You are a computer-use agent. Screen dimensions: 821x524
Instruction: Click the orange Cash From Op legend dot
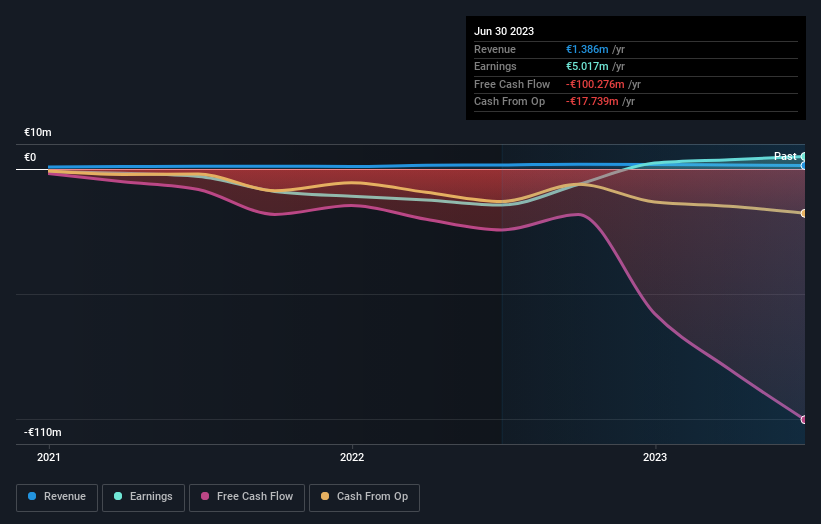325,496
